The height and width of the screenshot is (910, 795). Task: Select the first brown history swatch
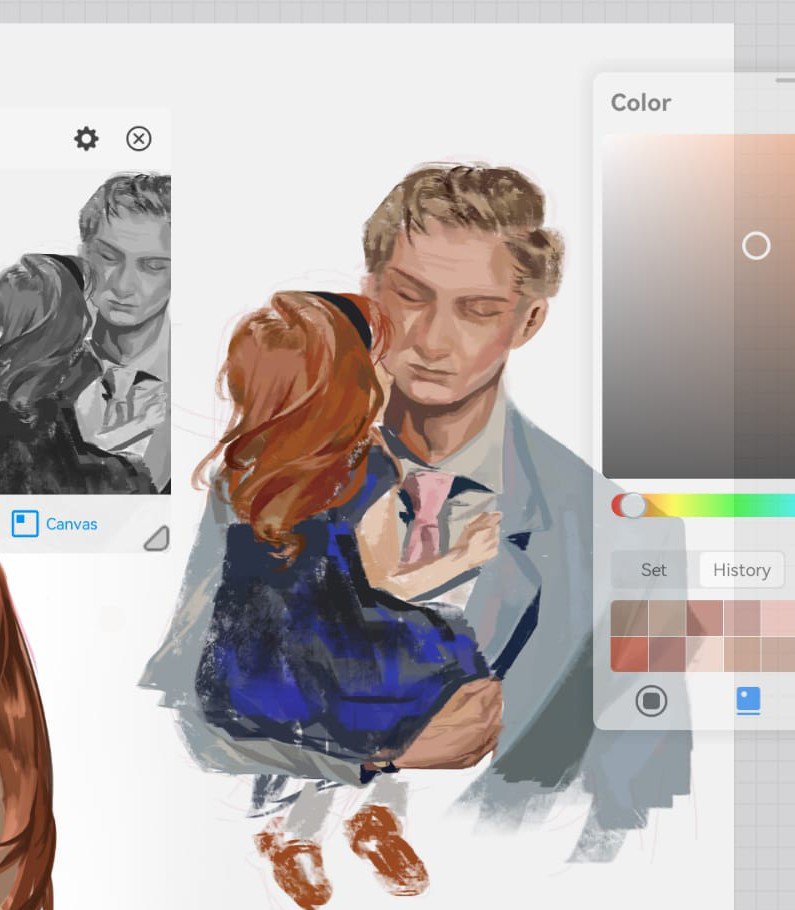pyautogui.click(x=630, y=618)
